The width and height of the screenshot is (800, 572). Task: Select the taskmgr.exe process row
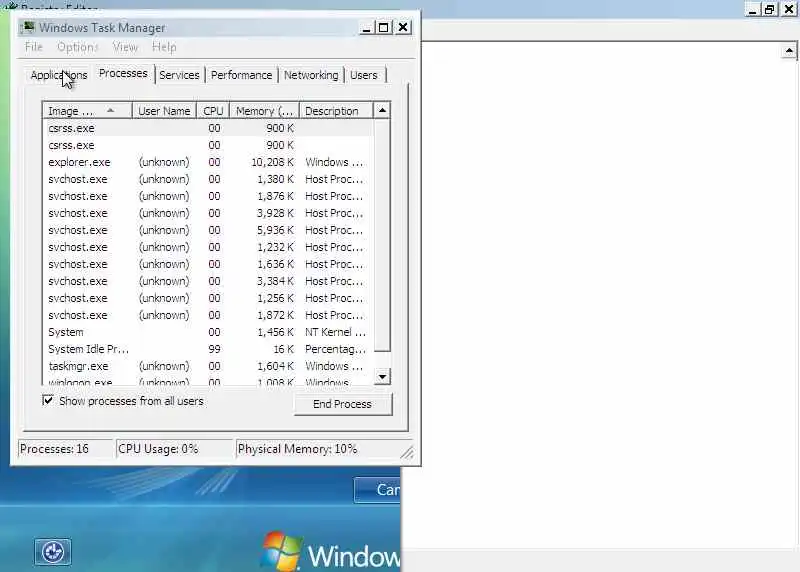click(208, 366)
